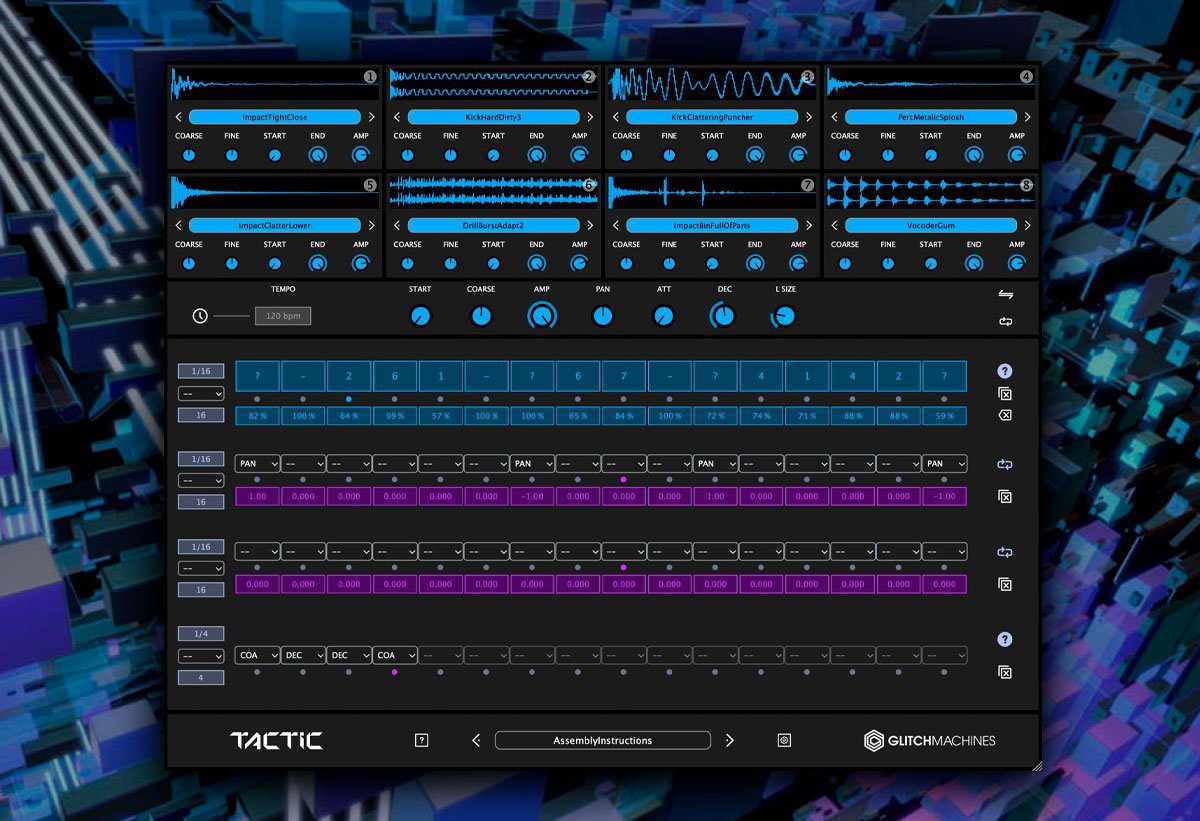Image resolution: width=1200 pixels, height=821 pixels.
Task: Click the clear-lane X icon beside the trigger steps
Action: 1005,393
